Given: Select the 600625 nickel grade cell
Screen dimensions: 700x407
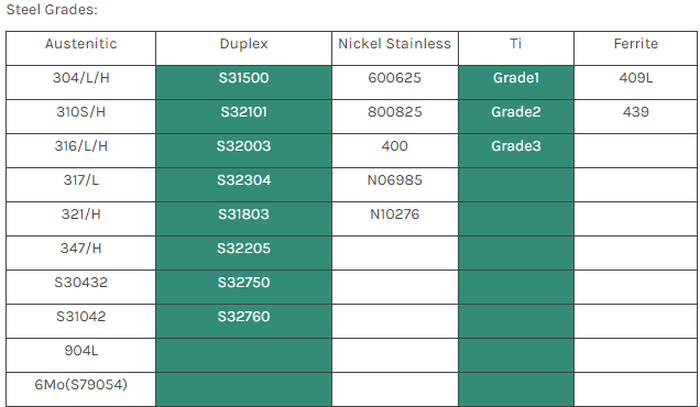Looking at the screenshot, I should tap(394, 78).
